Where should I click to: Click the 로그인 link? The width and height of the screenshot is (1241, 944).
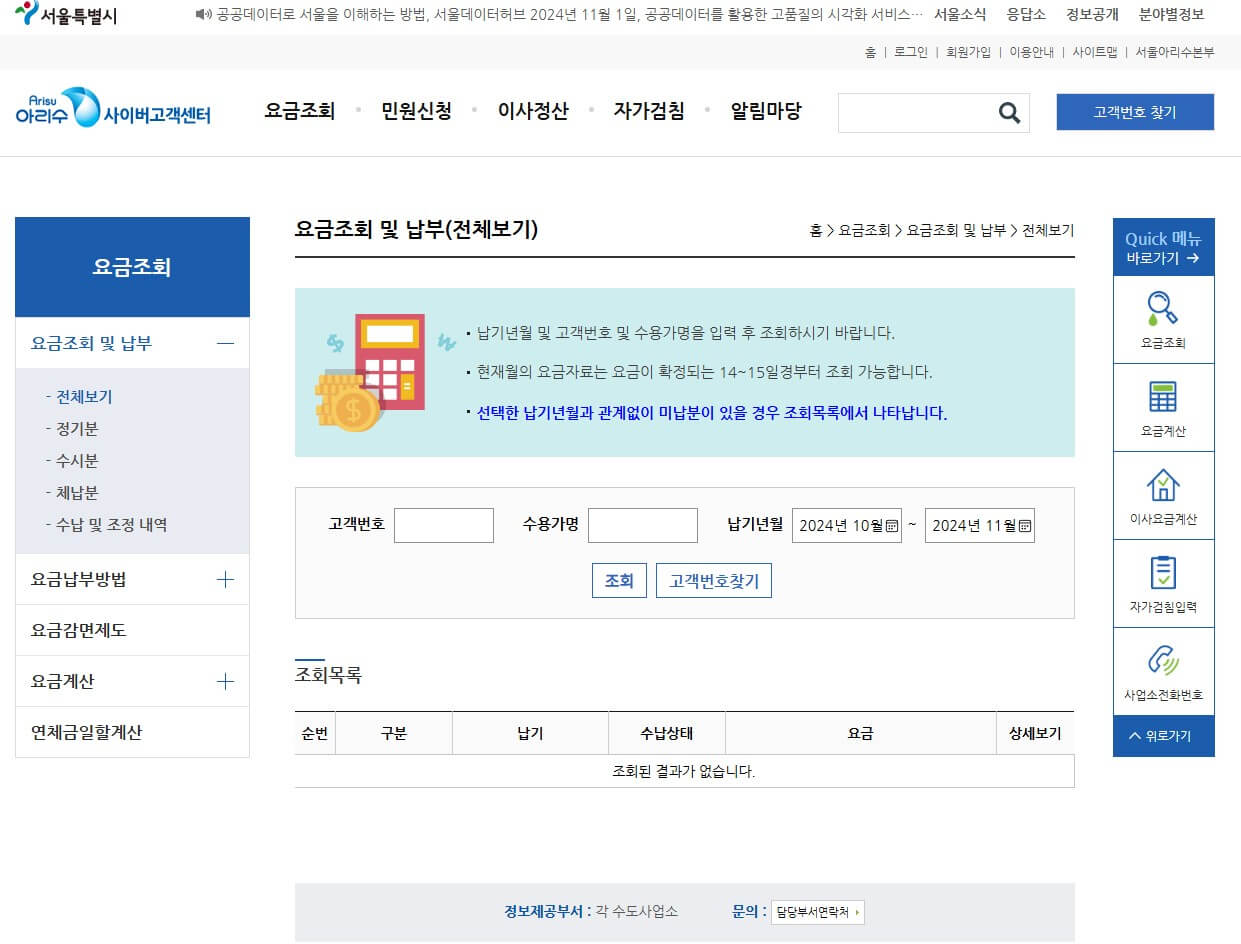(x=906, y=52)
